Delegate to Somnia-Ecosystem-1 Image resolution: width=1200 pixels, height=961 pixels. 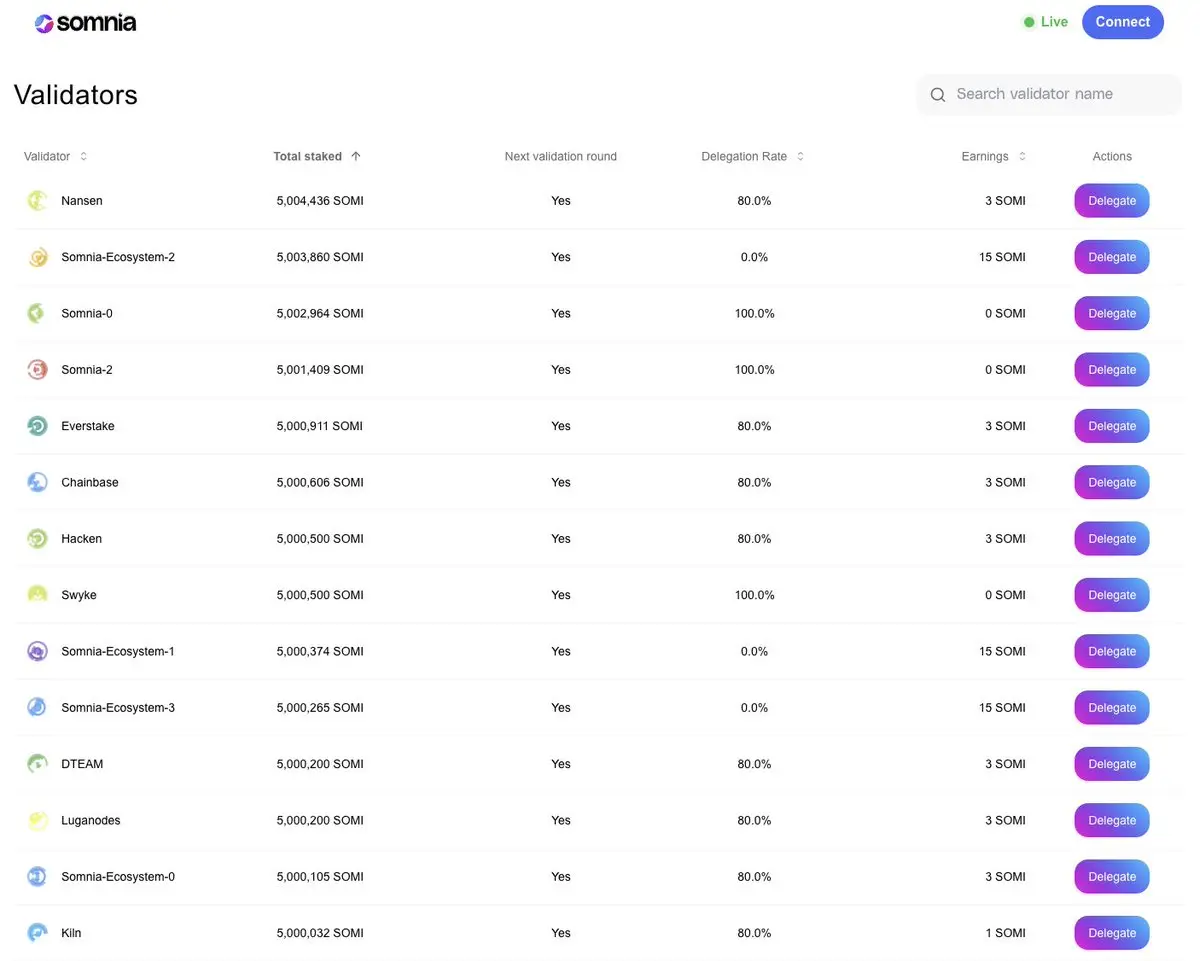(1112, 651)
